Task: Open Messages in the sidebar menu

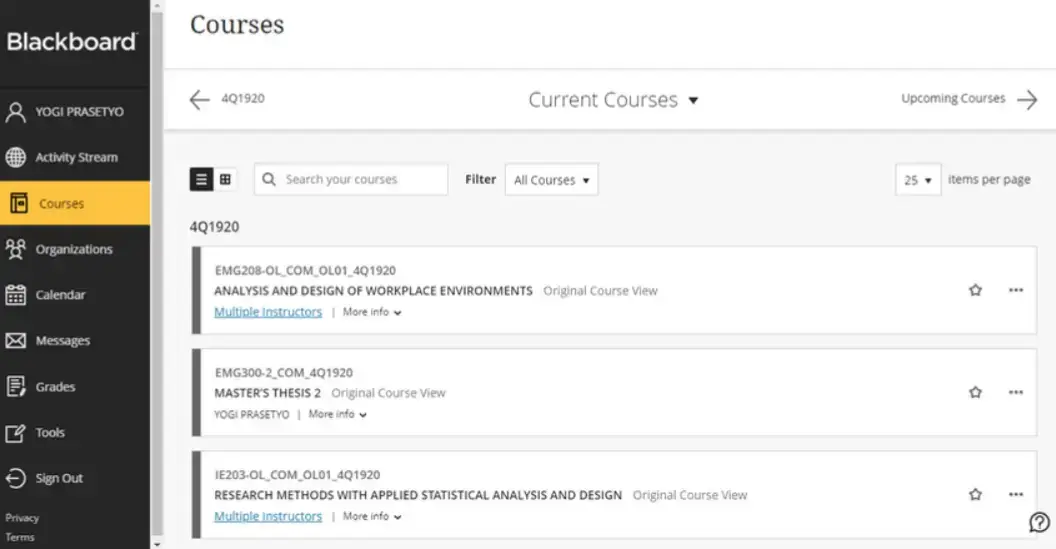Action: coord(75,341)
